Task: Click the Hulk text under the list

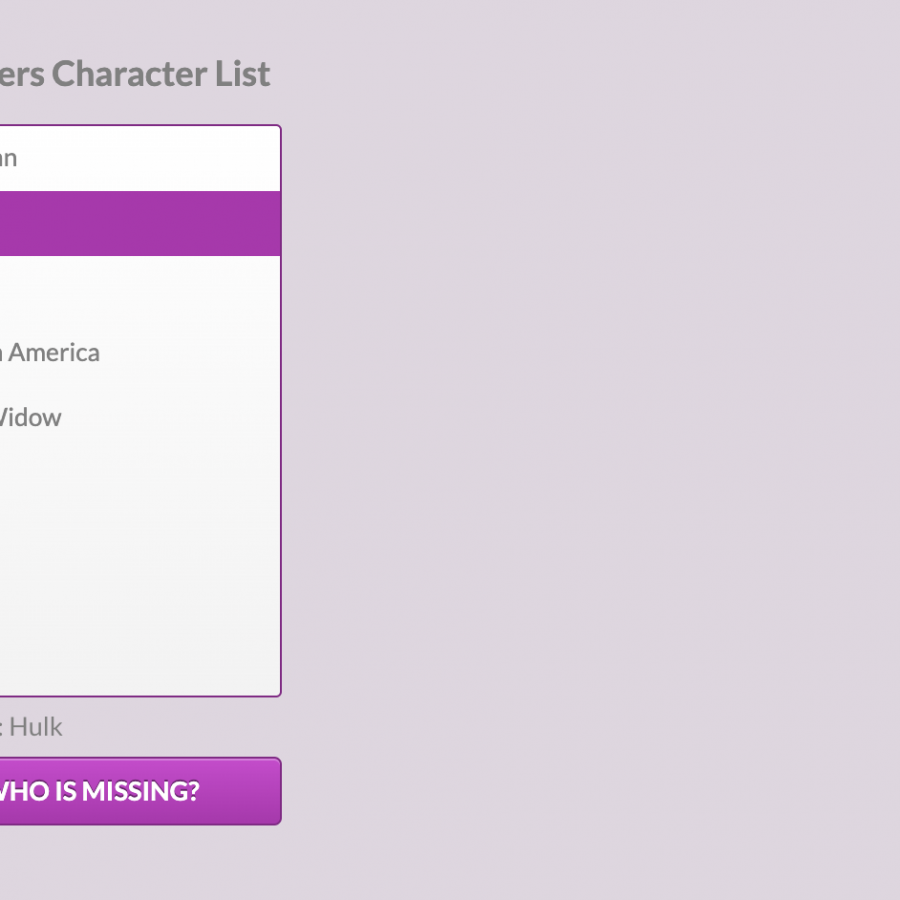Action: pos(36,727)
